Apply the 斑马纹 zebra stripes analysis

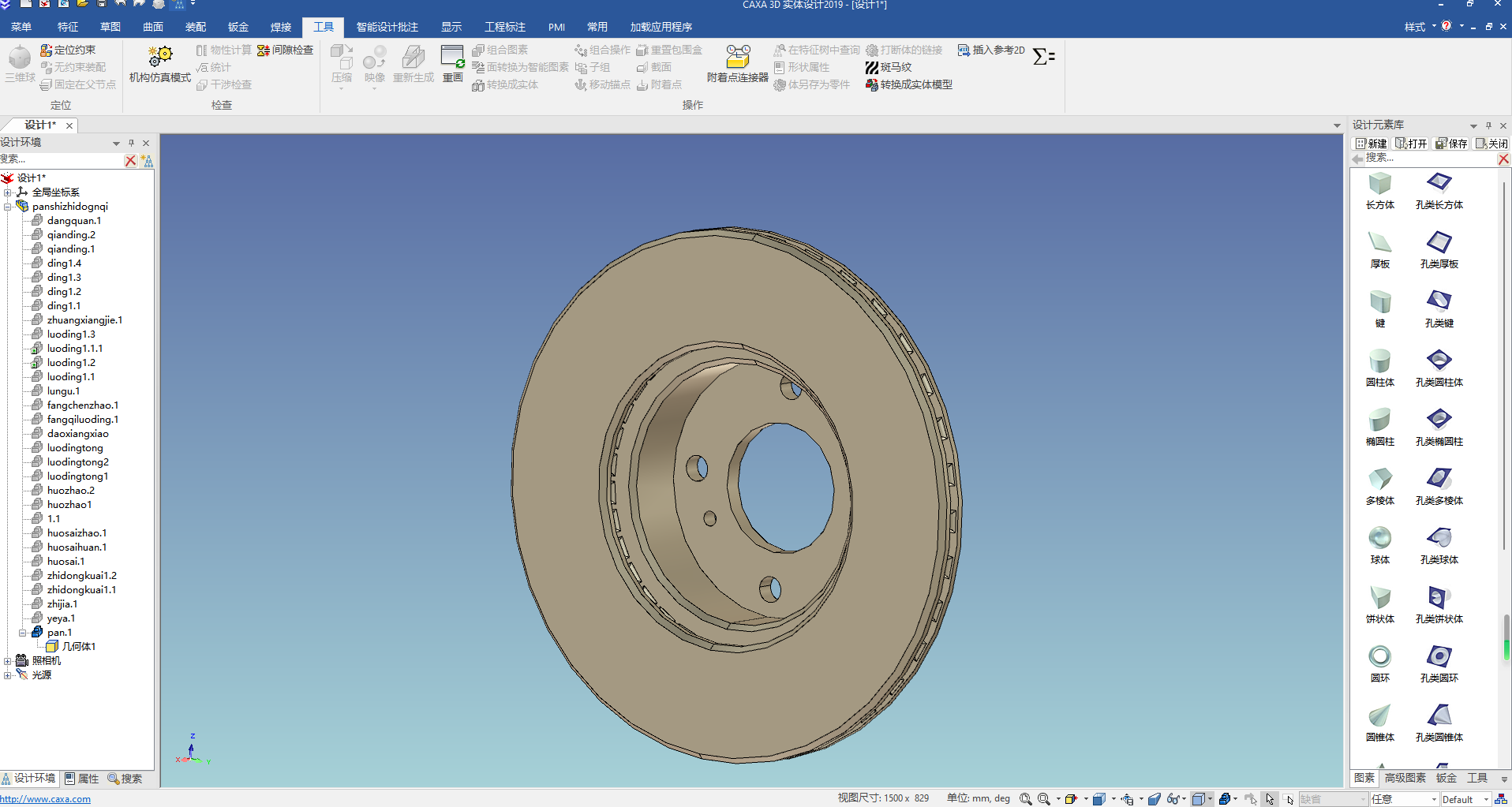click(x=889, y=67)
